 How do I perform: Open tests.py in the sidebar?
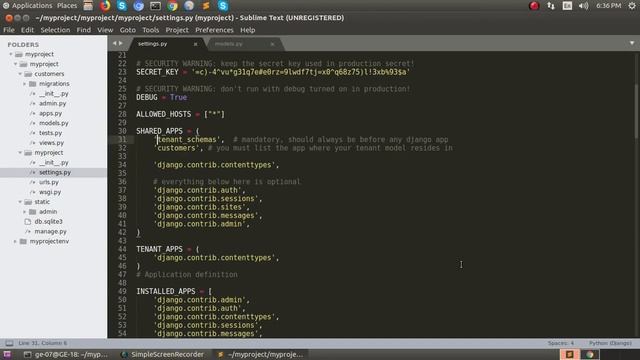pyautogui.click(x=50, y=133)
